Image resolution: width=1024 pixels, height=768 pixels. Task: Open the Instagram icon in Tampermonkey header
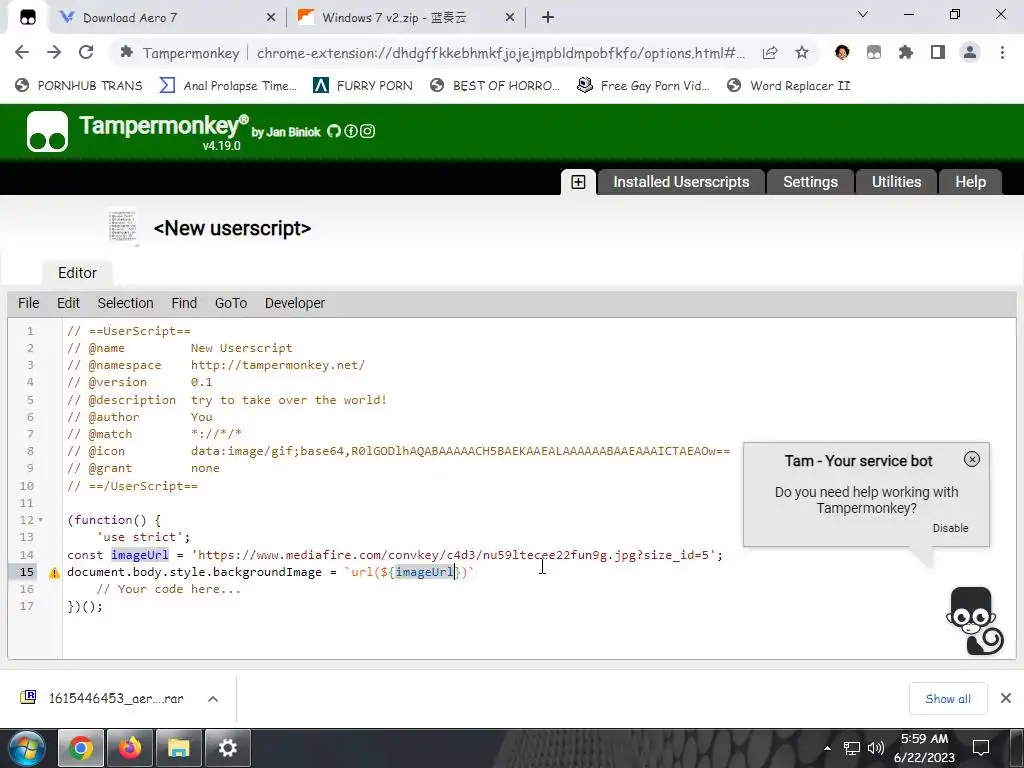coord(368,131)
